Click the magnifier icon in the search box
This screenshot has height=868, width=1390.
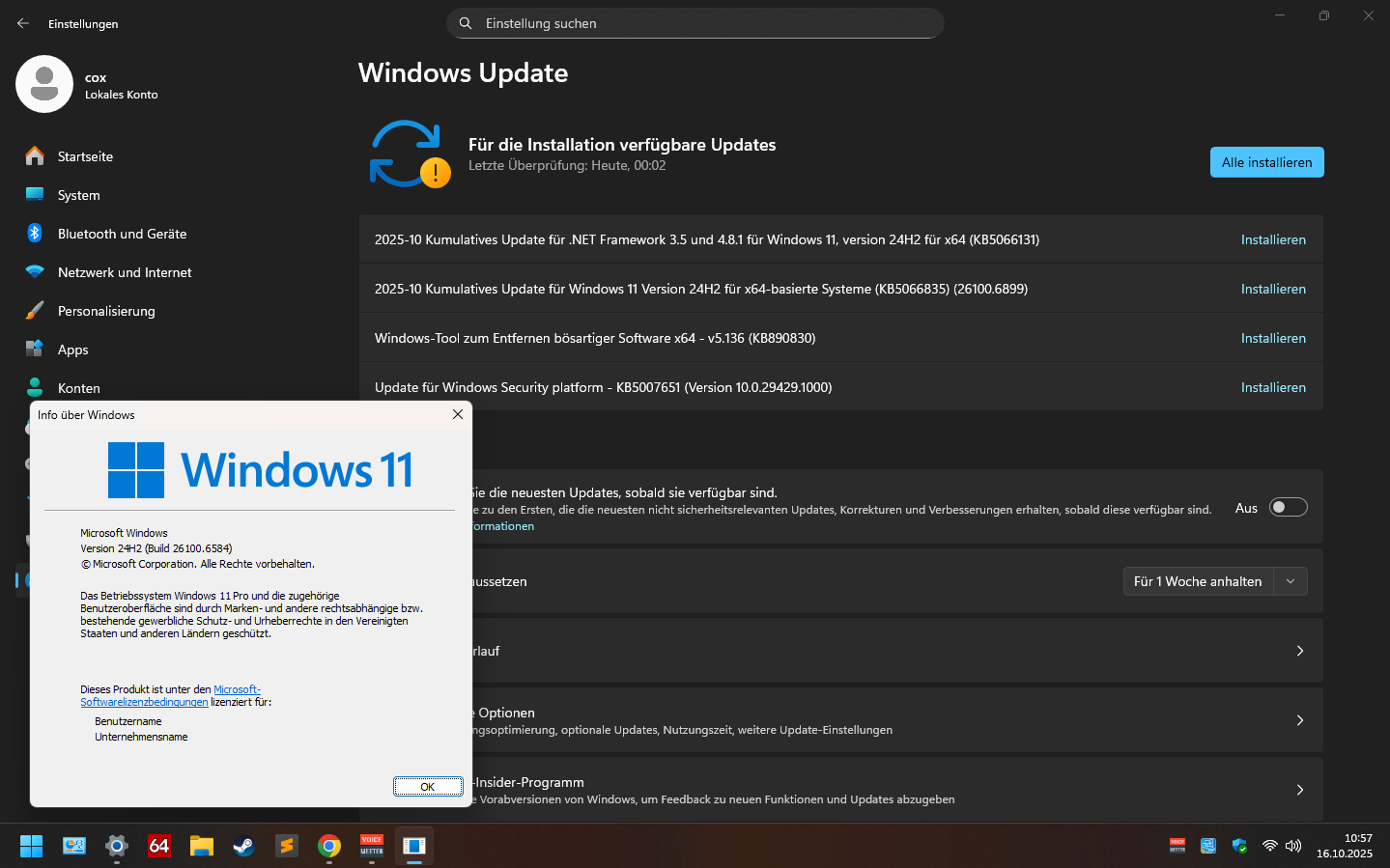pos(466,23)
